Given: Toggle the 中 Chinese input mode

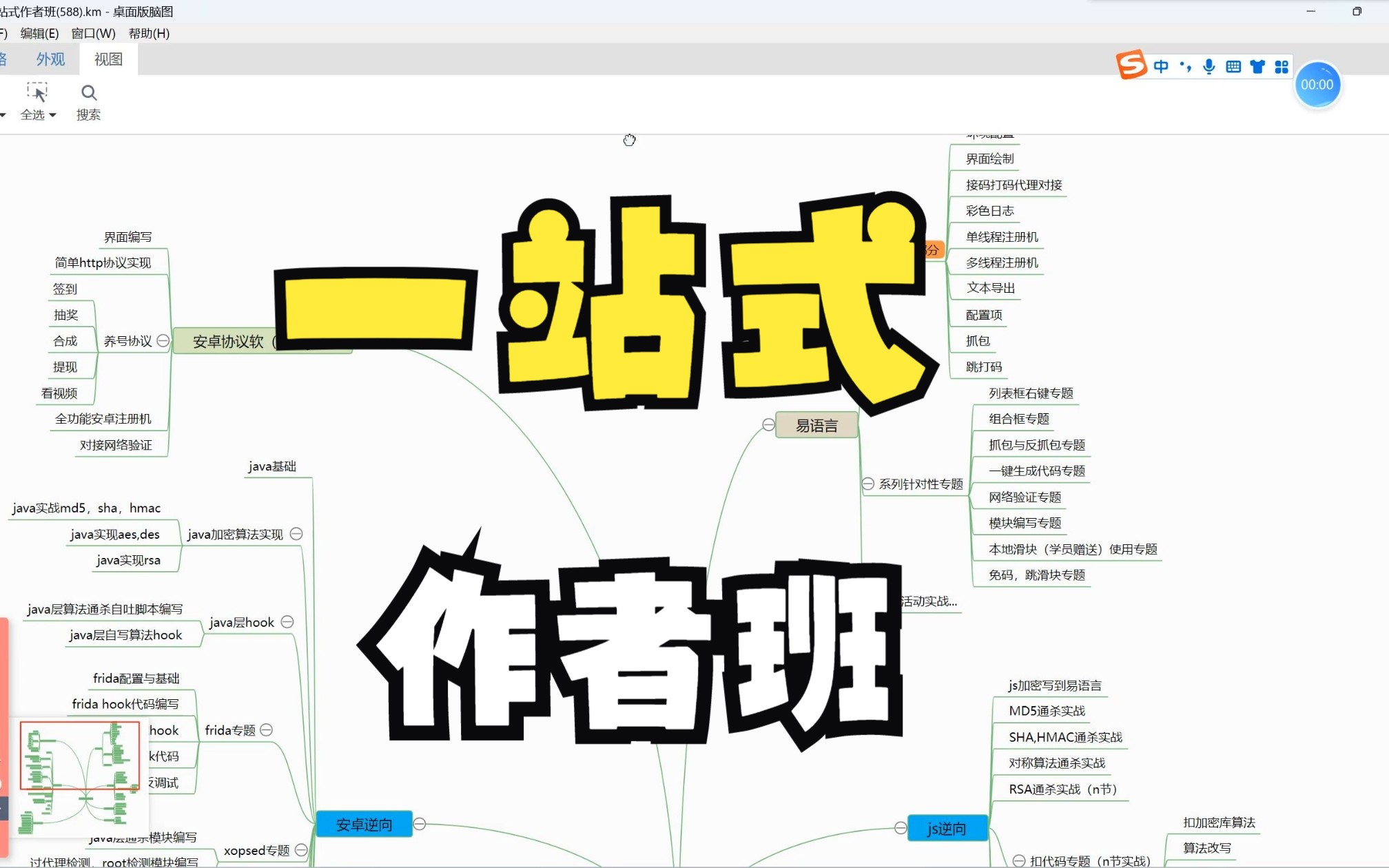Looking at the screenshot, I should [x=1161, y=66].
